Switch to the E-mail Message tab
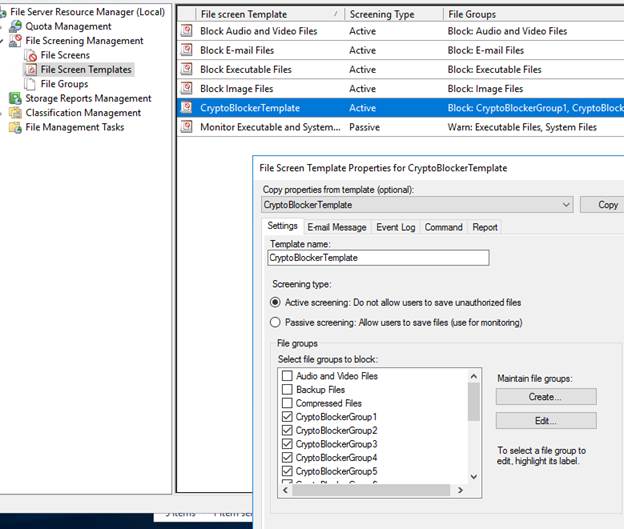The width and height of the screenshot is (624, 529). [336, 227]
